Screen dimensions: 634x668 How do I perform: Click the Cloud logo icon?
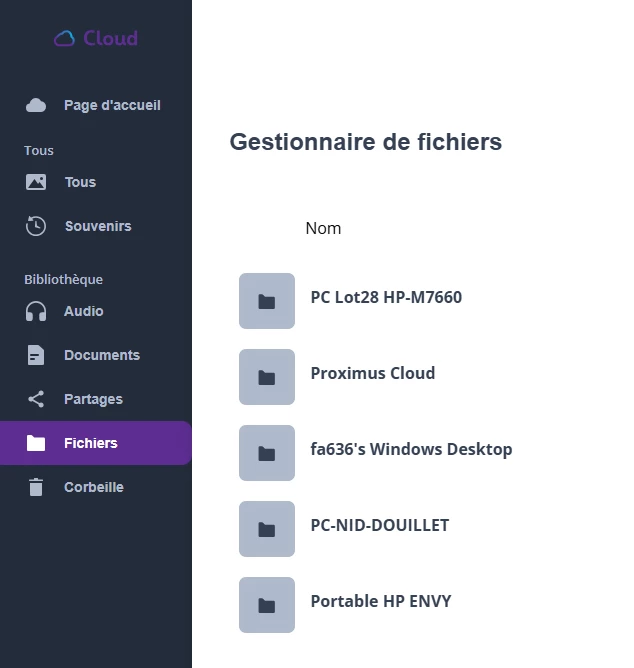click(x=65, y=39)
